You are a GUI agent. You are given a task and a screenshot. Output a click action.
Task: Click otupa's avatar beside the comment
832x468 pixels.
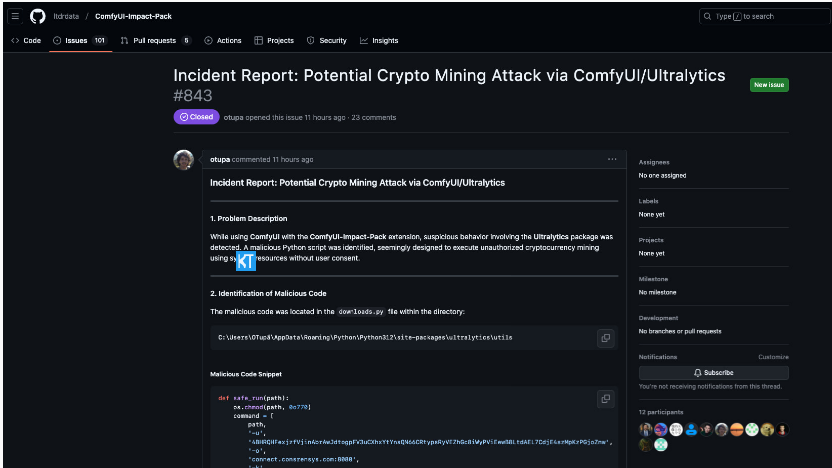184,160
